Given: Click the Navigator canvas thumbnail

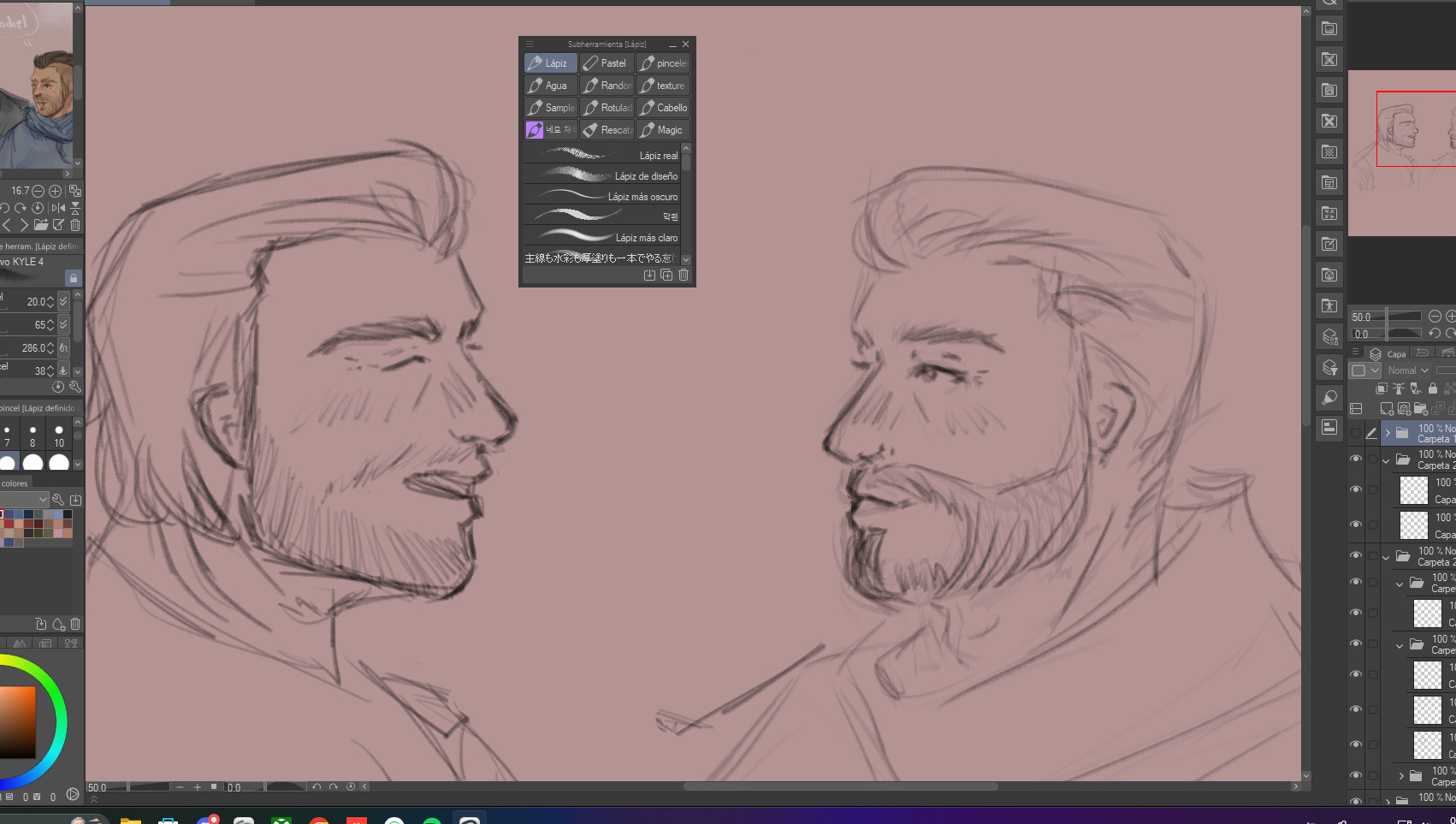Looking at the screenshot, I should [1402, 154].
